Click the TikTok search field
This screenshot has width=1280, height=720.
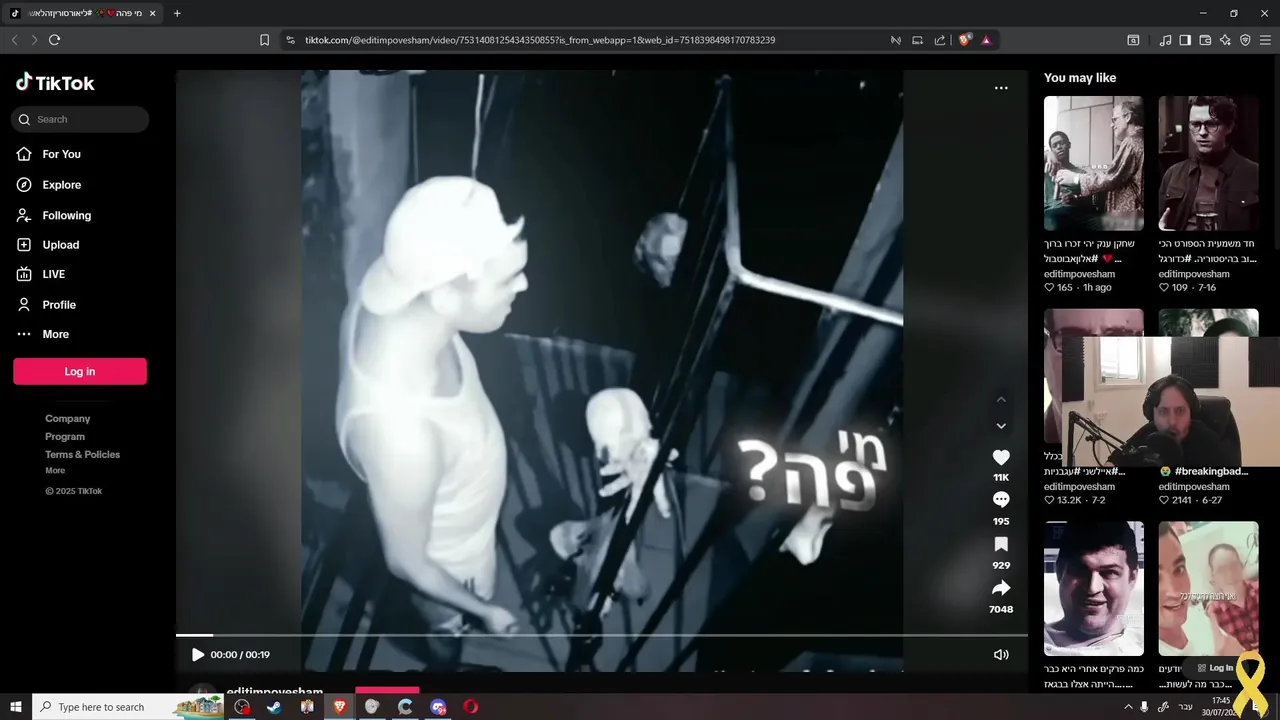tap(80, 119)
